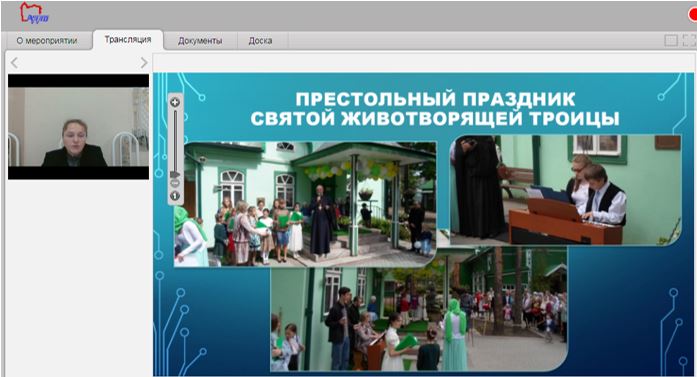Go to the previous video with left arrow
This screenshot has height=377, width=697.
coord(14,63)
